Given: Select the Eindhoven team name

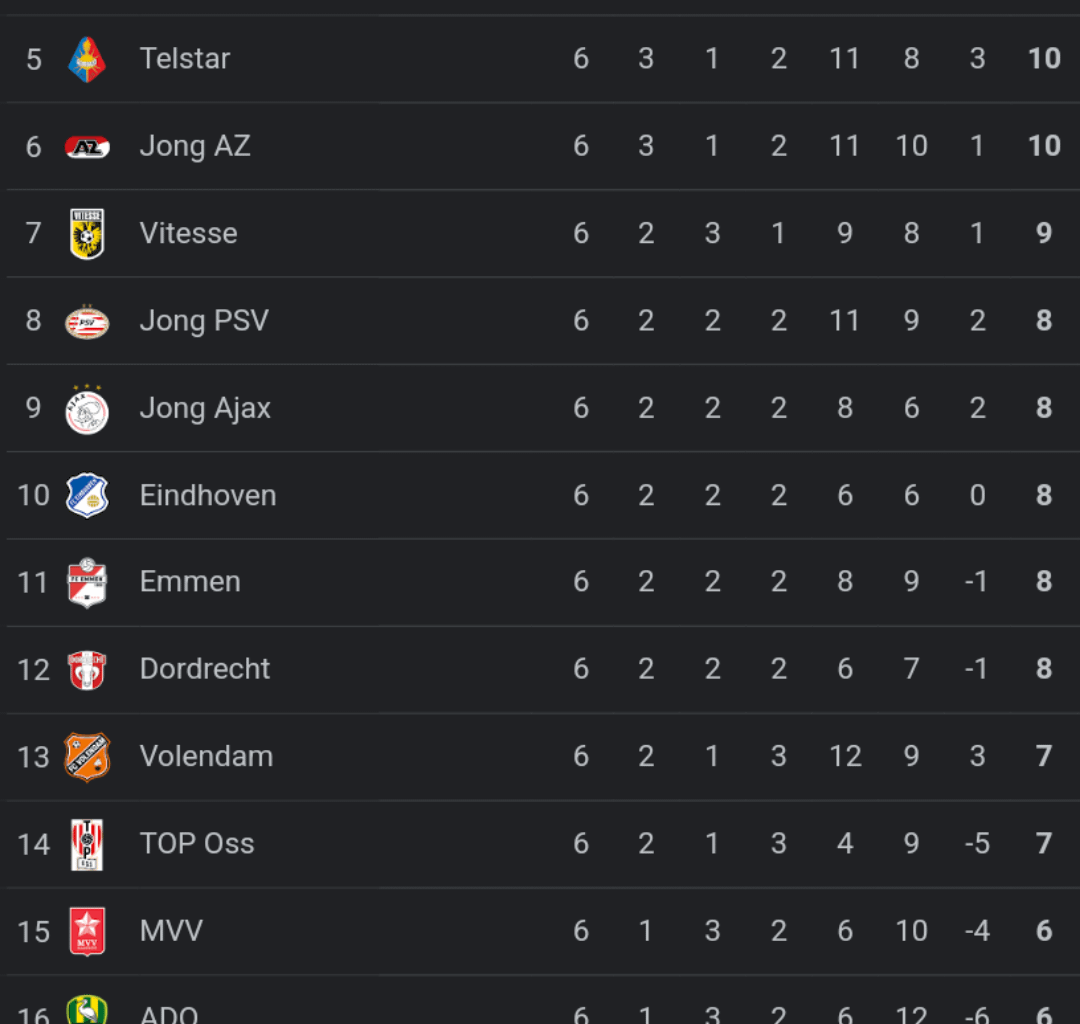Looking at the screenshot, I should pos(208,495).
